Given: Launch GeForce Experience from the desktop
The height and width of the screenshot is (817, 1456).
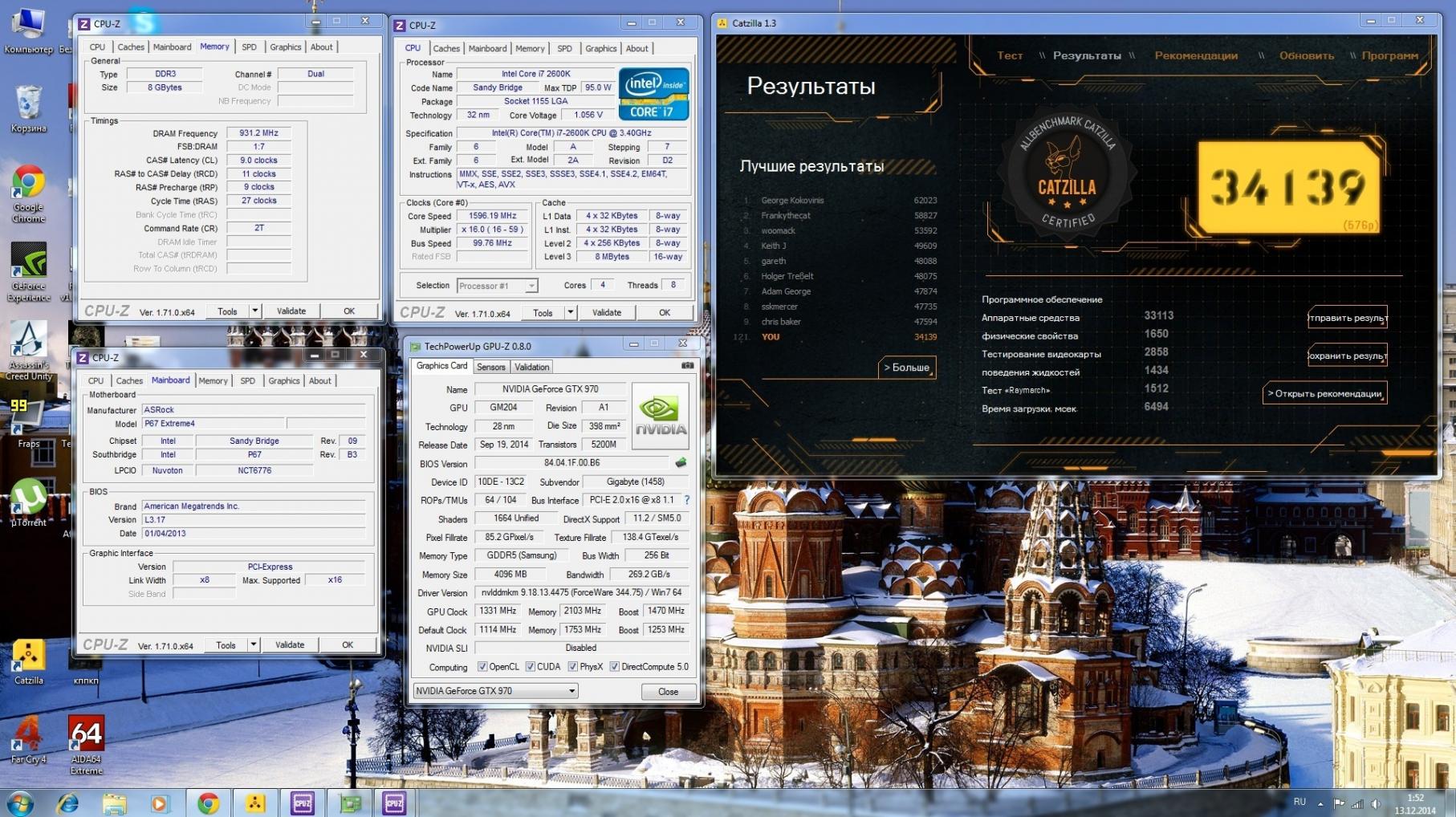Looking at the screenshot, I should tap(29, 274).
